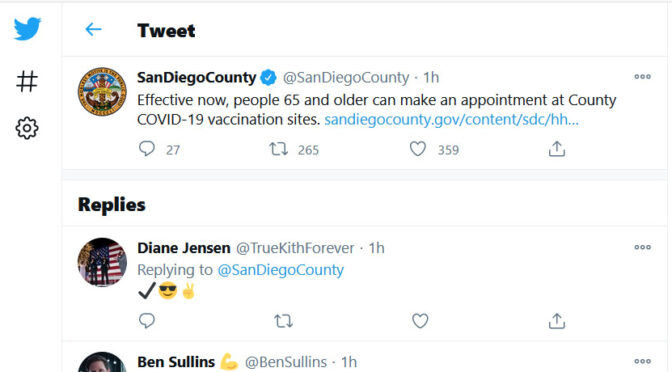Open more options on SanDiegoCounty tweet
This screenshot has height=372, width=672.
pos(642,77)
